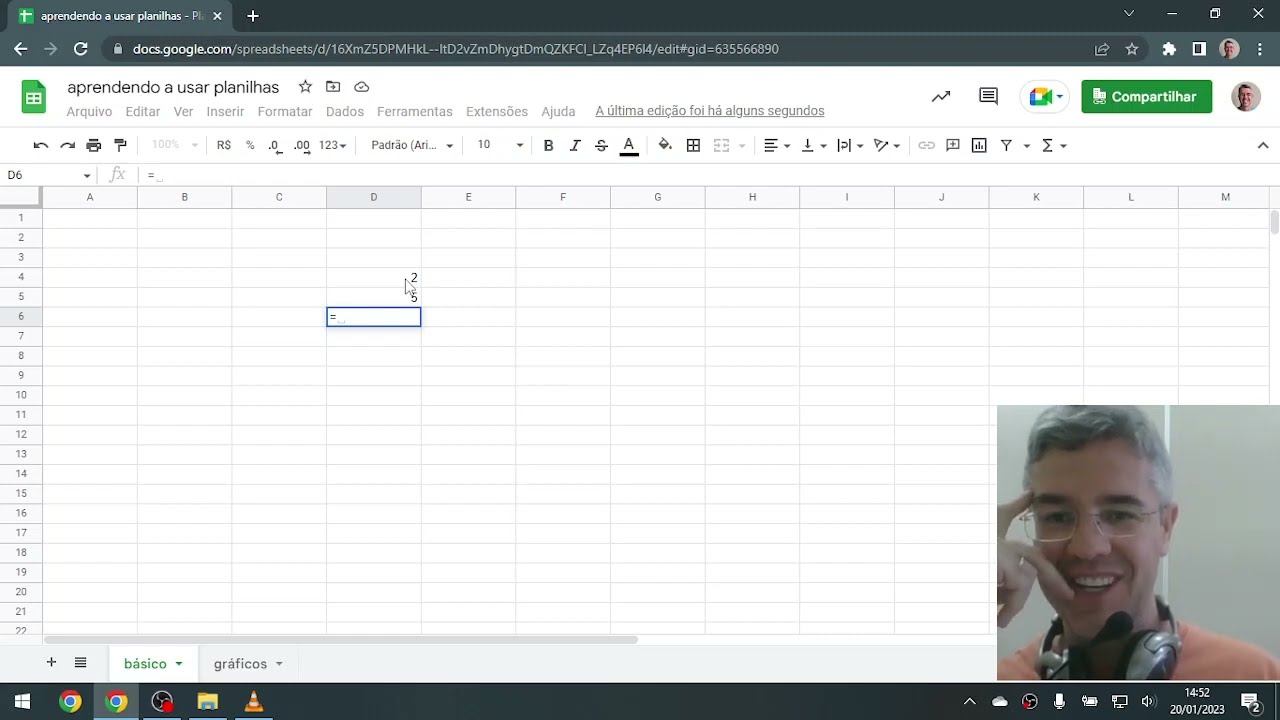Star the spreadsheet document
This screenshot has width=1280, height=720.
tap(305, 87)
